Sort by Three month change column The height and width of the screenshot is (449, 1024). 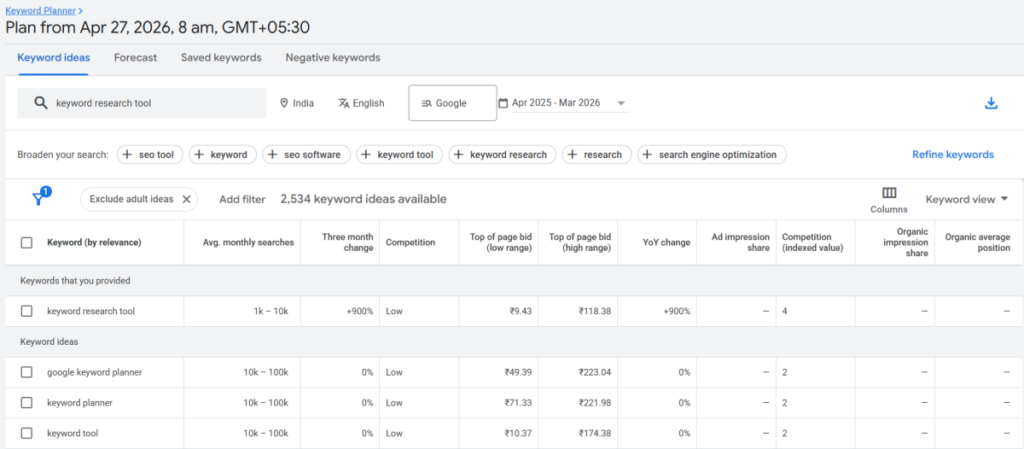pyautogui.click(x=347, y=243)
